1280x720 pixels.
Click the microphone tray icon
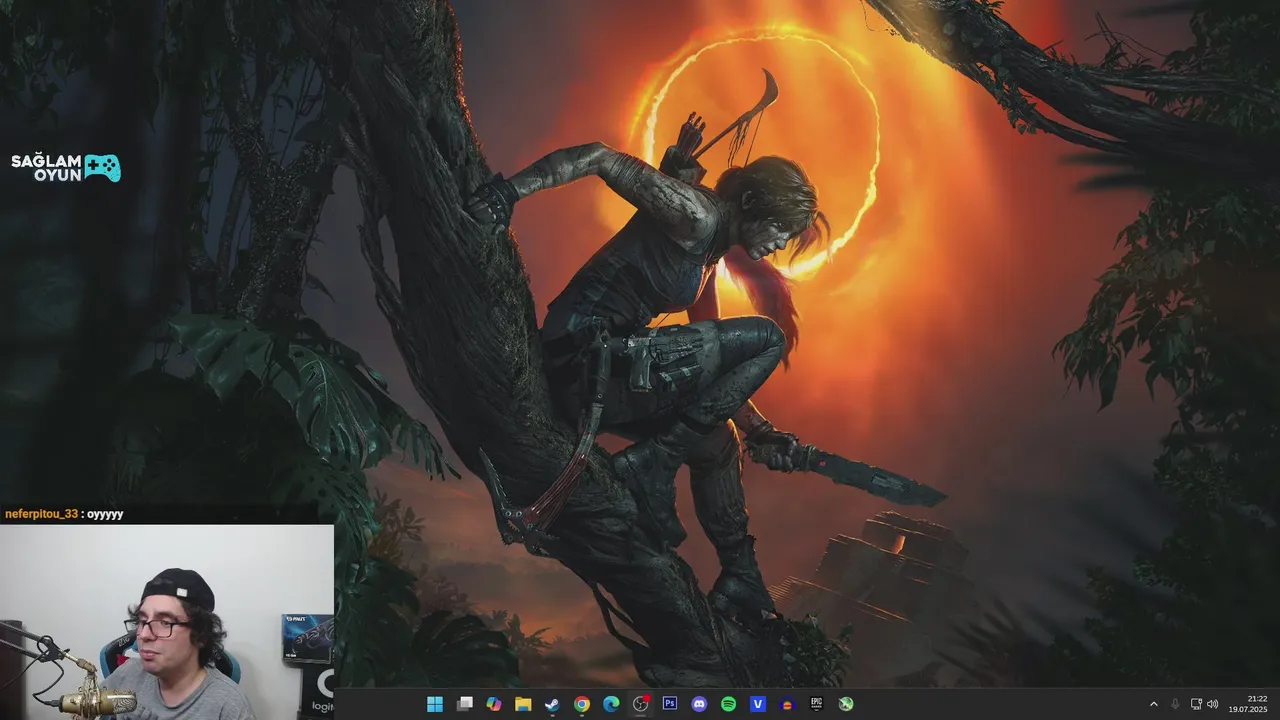pos(1175,704)
